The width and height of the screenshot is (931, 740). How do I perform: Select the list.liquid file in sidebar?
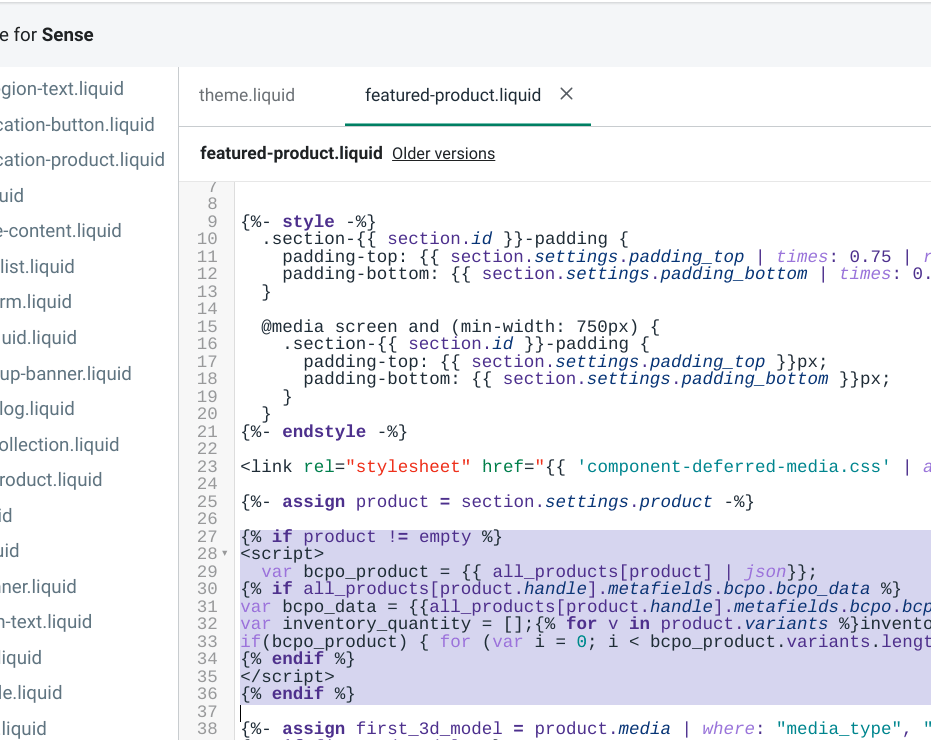point(37,267)
